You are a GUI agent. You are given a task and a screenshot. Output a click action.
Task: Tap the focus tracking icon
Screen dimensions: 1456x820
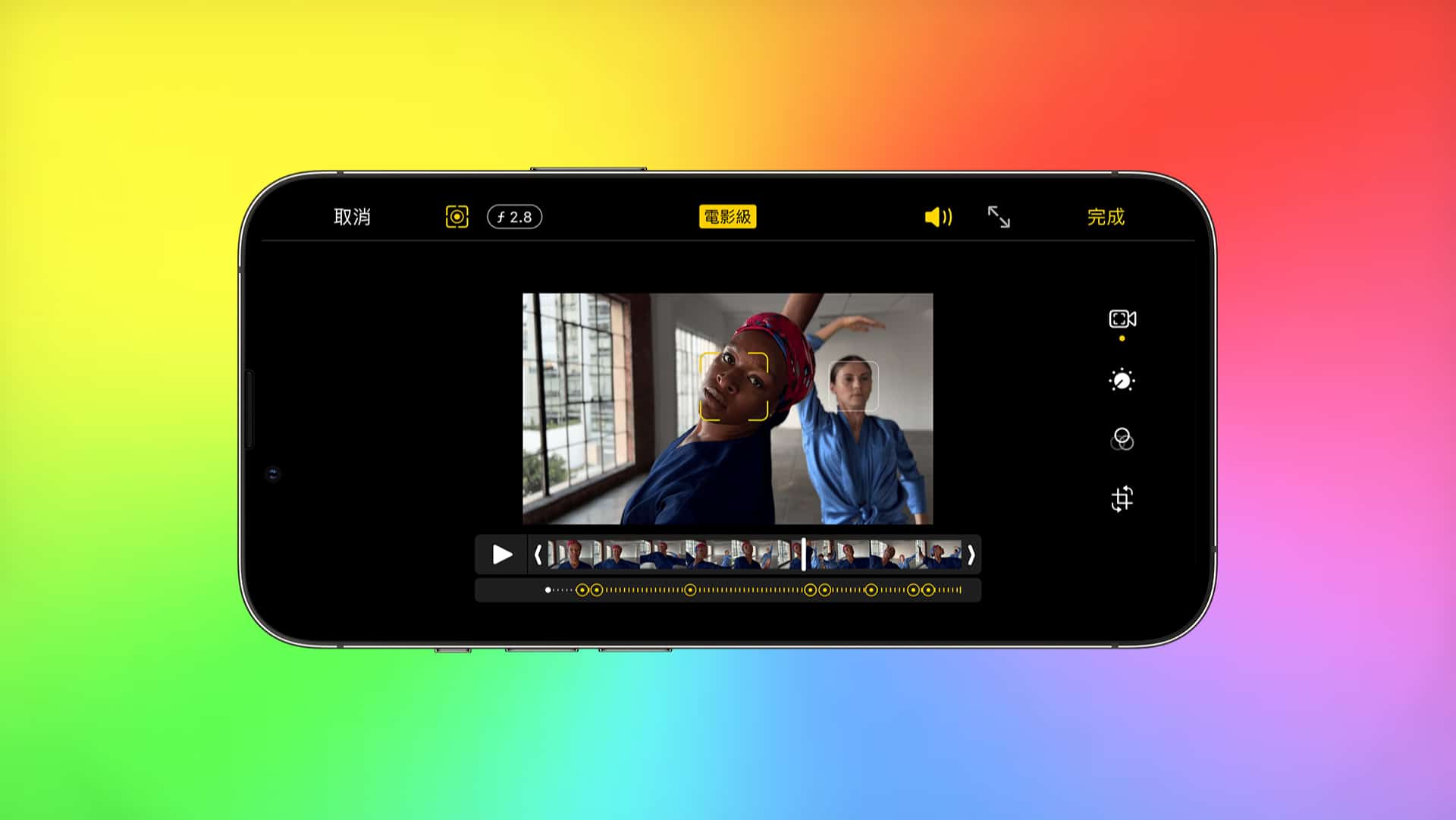click(457, 217)
